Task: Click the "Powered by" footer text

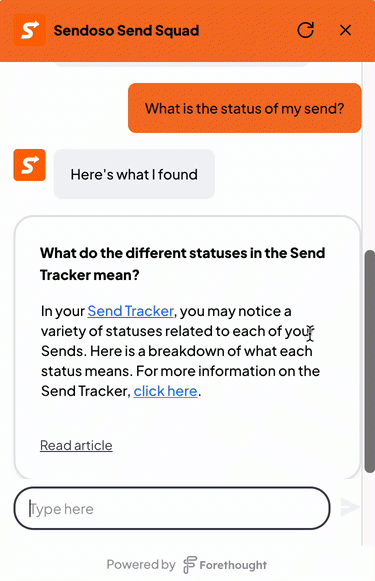Action: [141, 564]
